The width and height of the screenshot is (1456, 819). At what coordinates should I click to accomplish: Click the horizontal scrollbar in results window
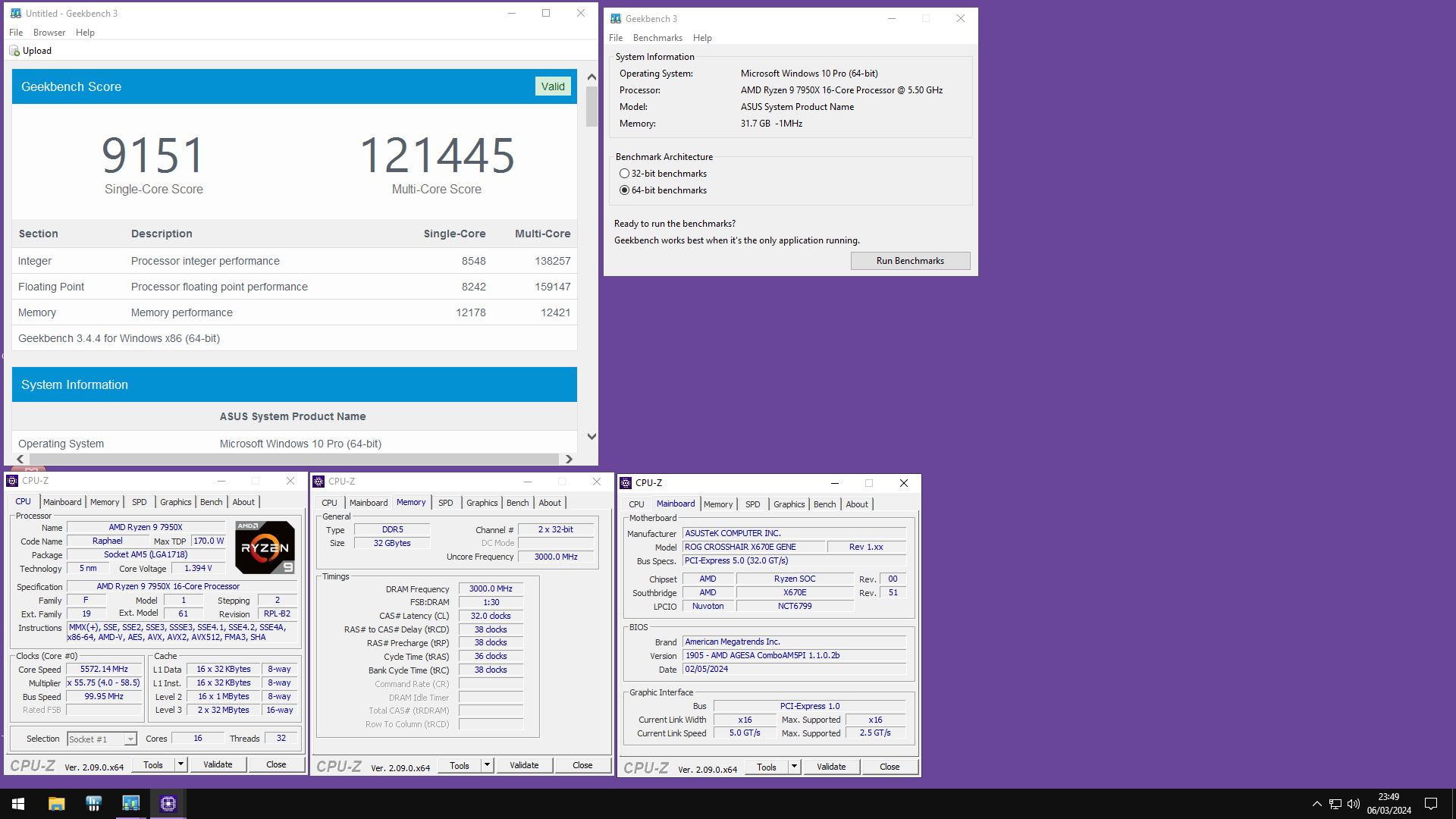pyautogui.click(x=294, y=459)
